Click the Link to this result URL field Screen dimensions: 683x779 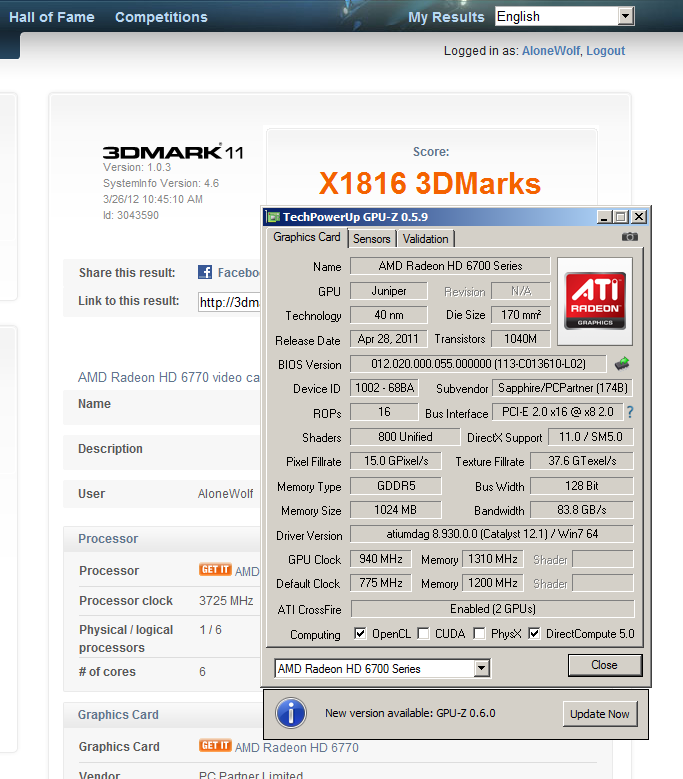tap(229, 302)
